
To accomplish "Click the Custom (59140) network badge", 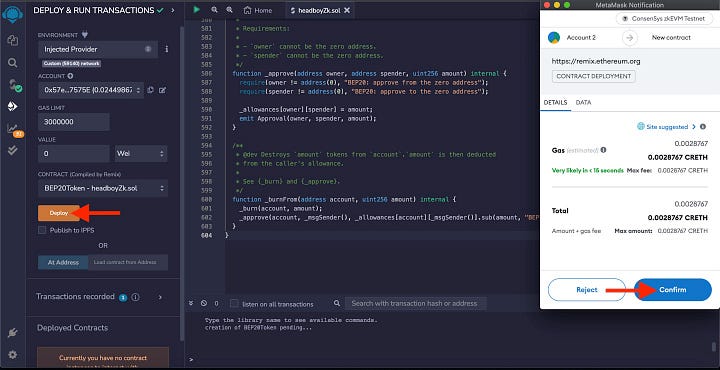I will [72, 63].
